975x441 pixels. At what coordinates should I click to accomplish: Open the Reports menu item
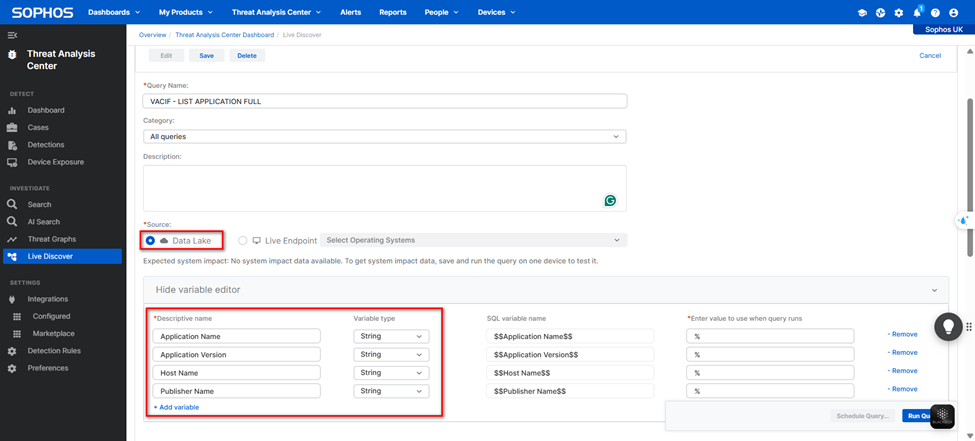pyautogui.click(x=392, y=13)
